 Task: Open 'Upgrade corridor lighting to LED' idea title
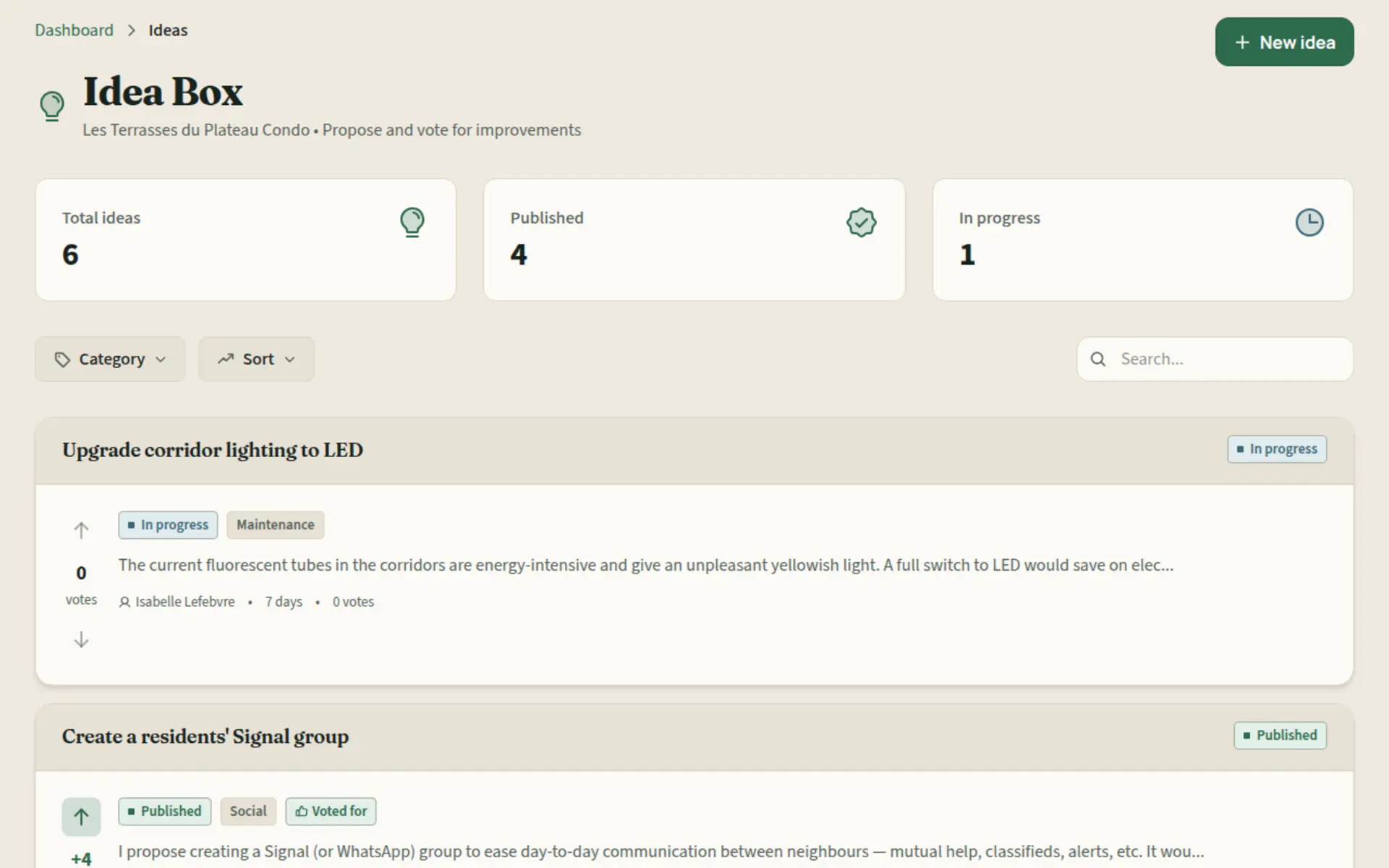213,450
